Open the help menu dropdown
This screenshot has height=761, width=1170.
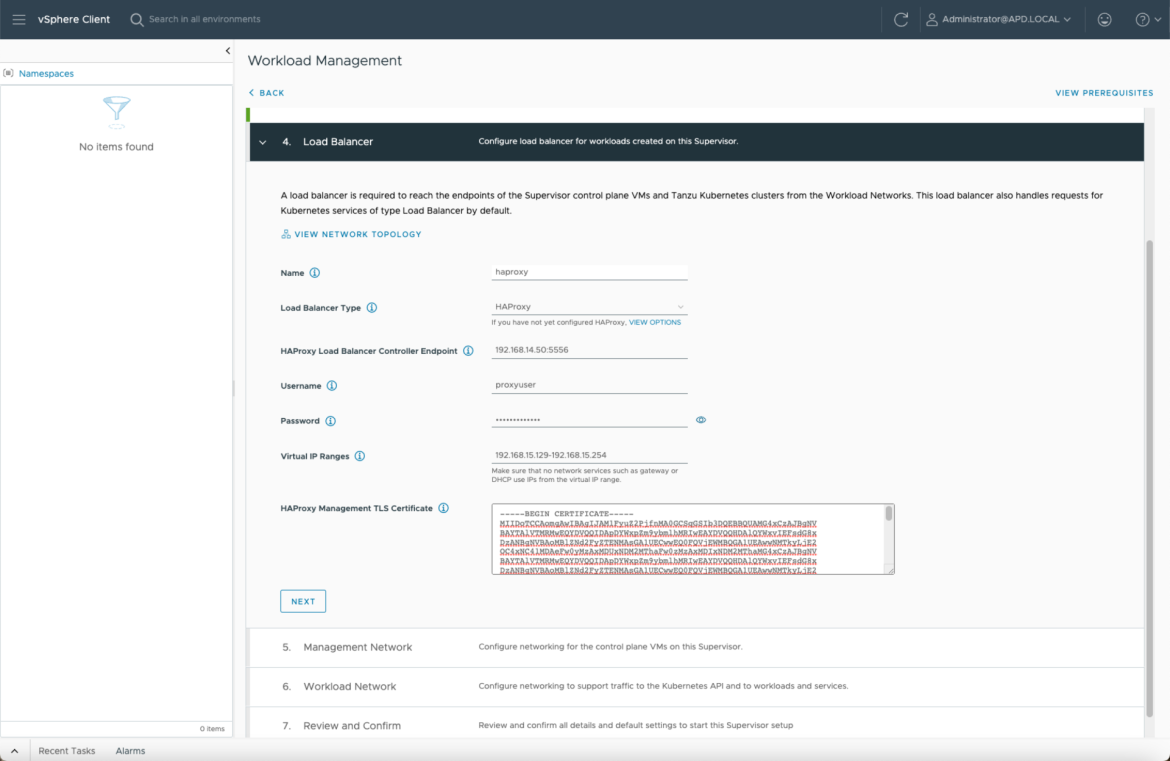pos(1147,19)
